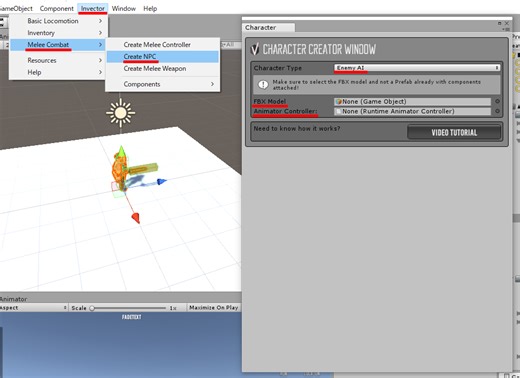This screenshot has height=378, width=520.
Task: Expand the Inventory submenu
Action: [57, 33]
